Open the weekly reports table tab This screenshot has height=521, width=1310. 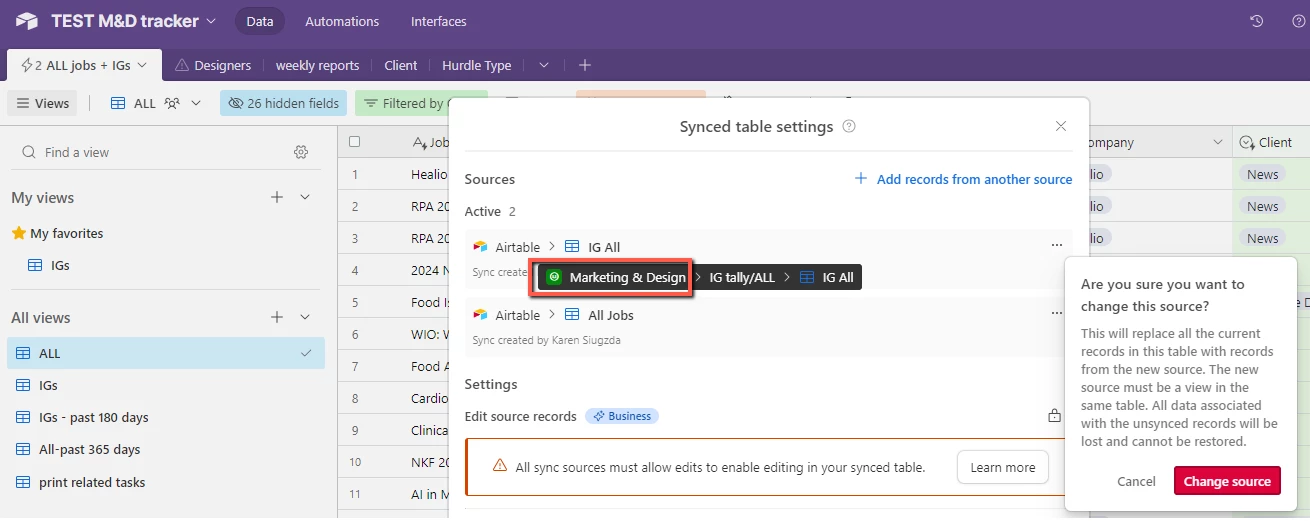click(x=317, y=65)
